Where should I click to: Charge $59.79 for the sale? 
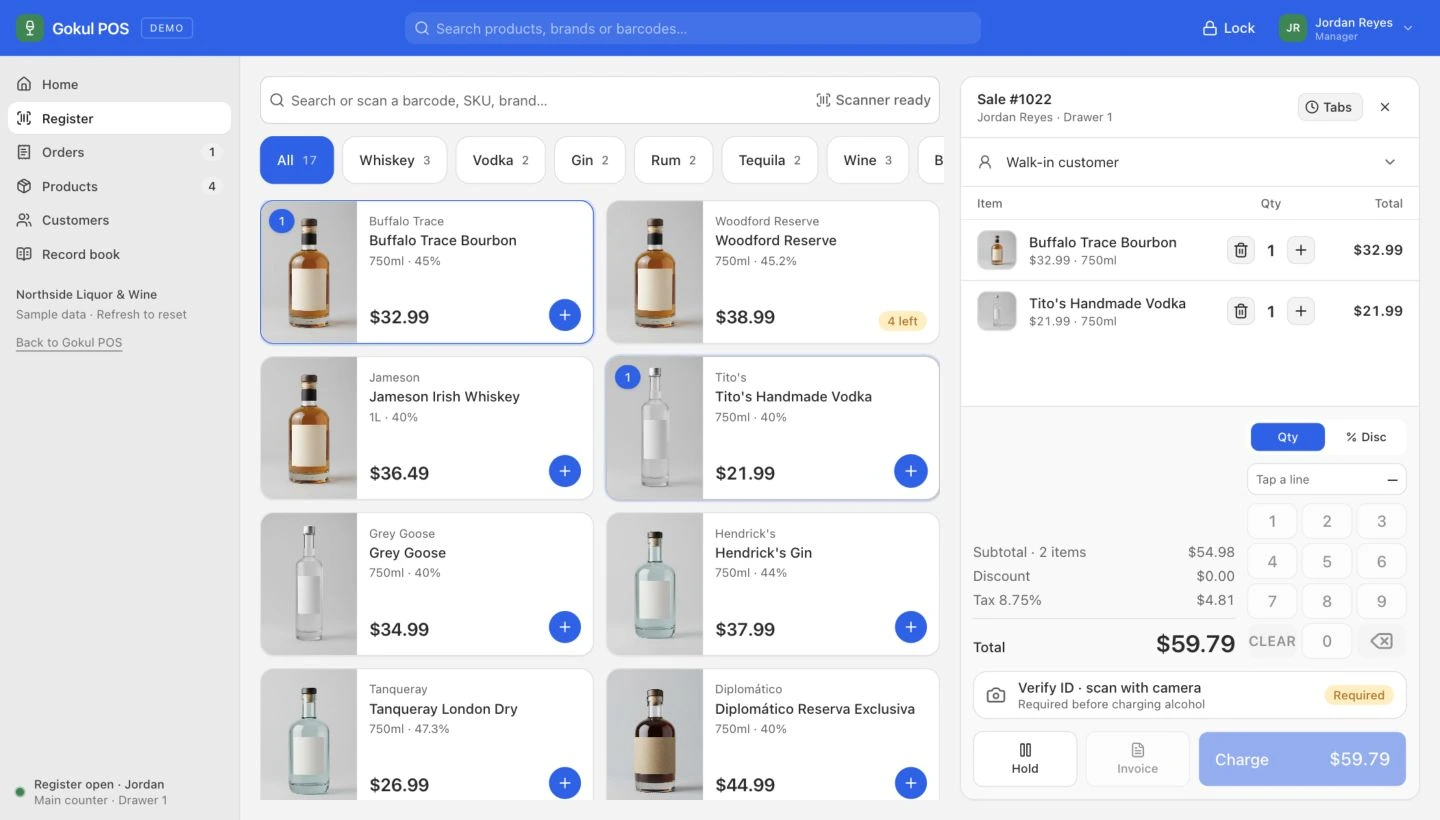(1302, 759)
